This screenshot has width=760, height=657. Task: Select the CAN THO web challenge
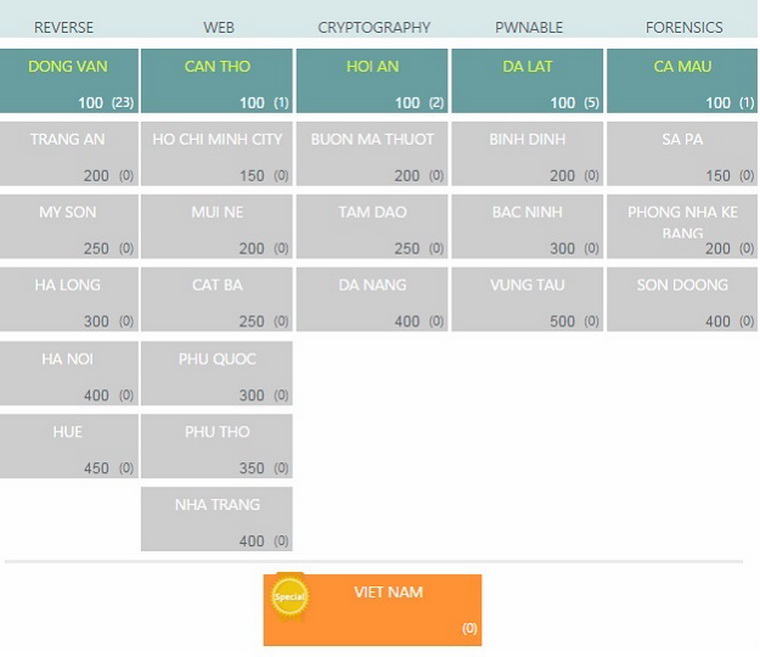point(217,81)
